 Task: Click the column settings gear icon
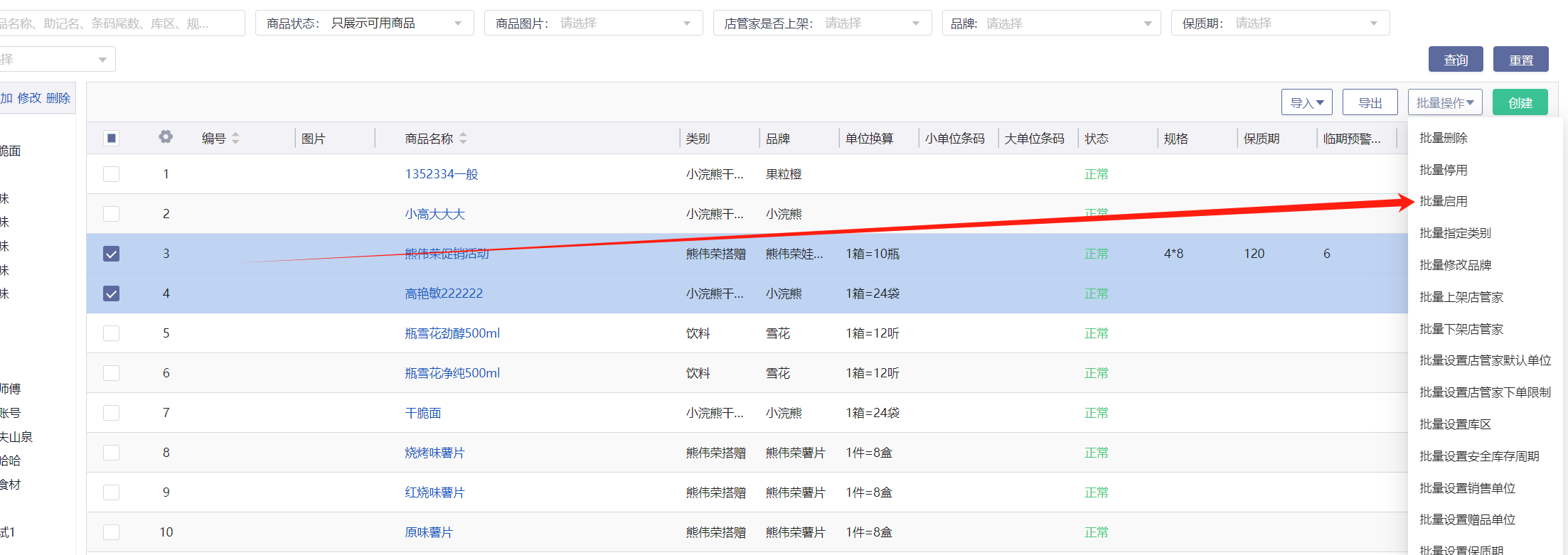[x=166, y=137]
